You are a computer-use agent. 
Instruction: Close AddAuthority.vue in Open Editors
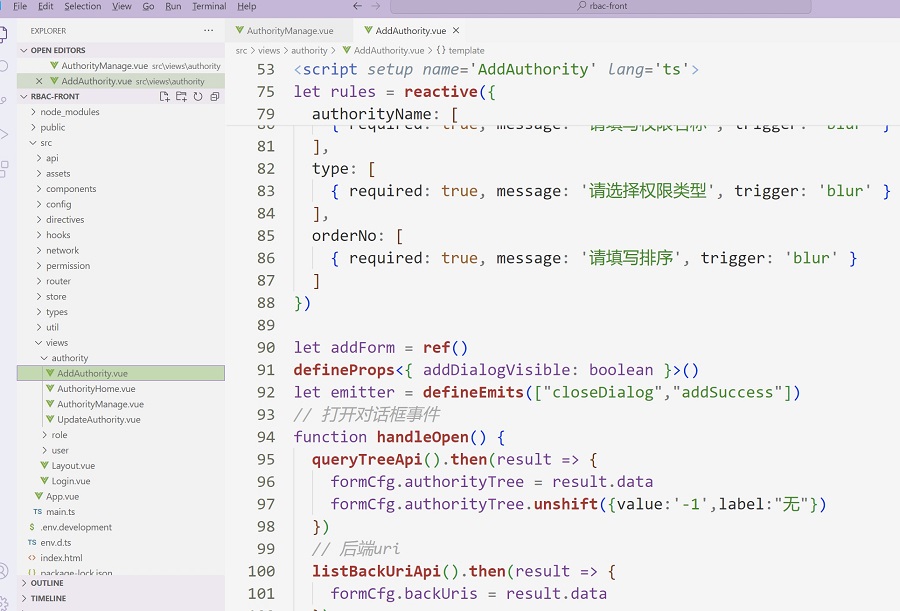point(39,81)
